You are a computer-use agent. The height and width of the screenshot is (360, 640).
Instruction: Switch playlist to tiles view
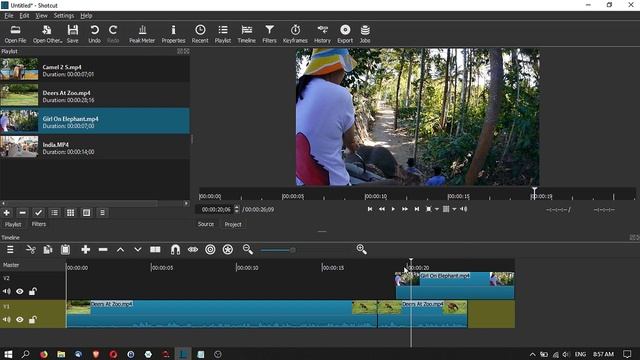point(70,213)
